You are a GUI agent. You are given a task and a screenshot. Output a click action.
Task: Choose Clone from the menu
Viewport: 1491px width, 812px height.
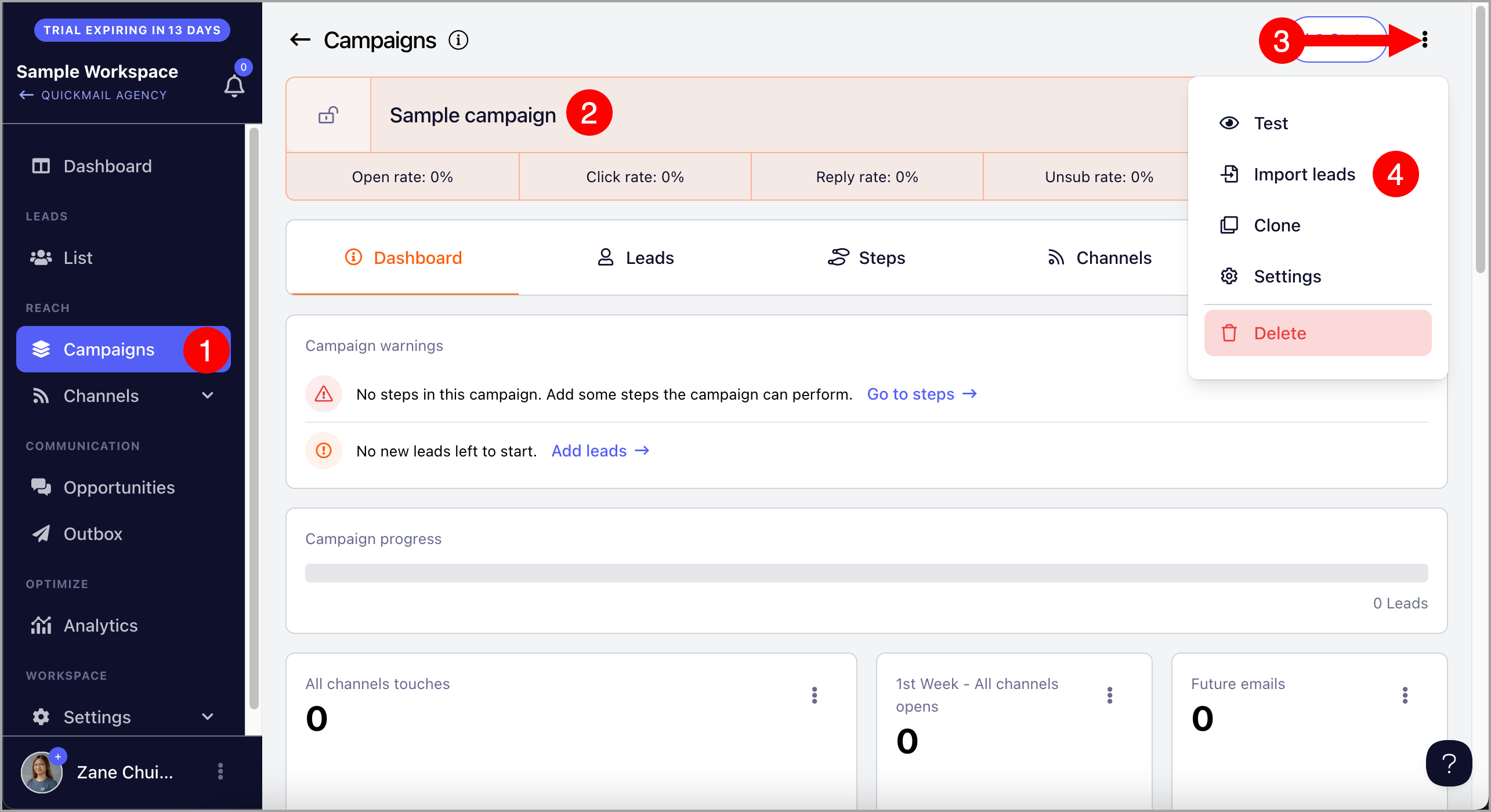[x=1318, y=225]
